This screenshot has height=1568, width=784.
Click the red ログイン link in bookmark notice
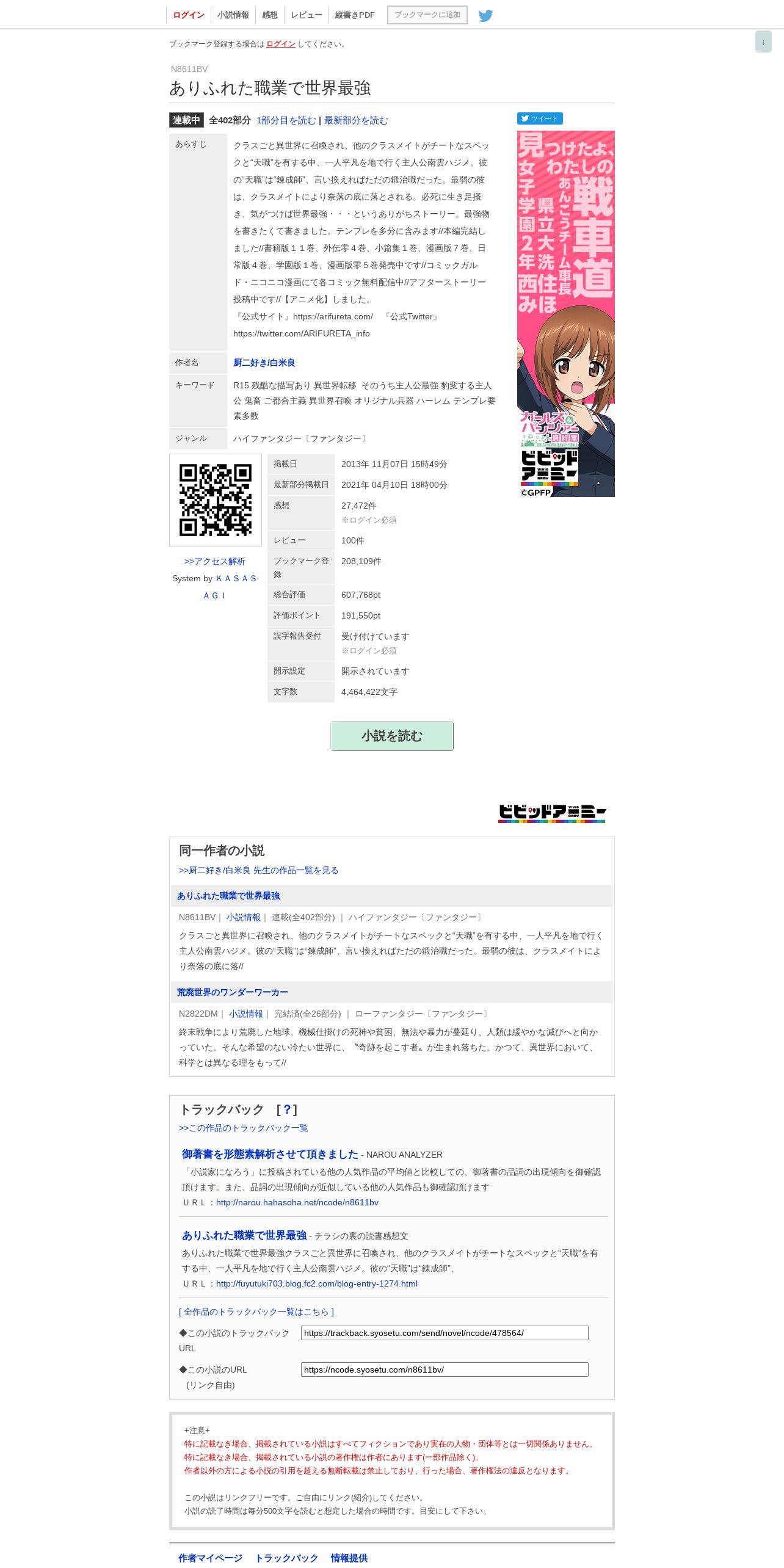click(x=281, y=44)
